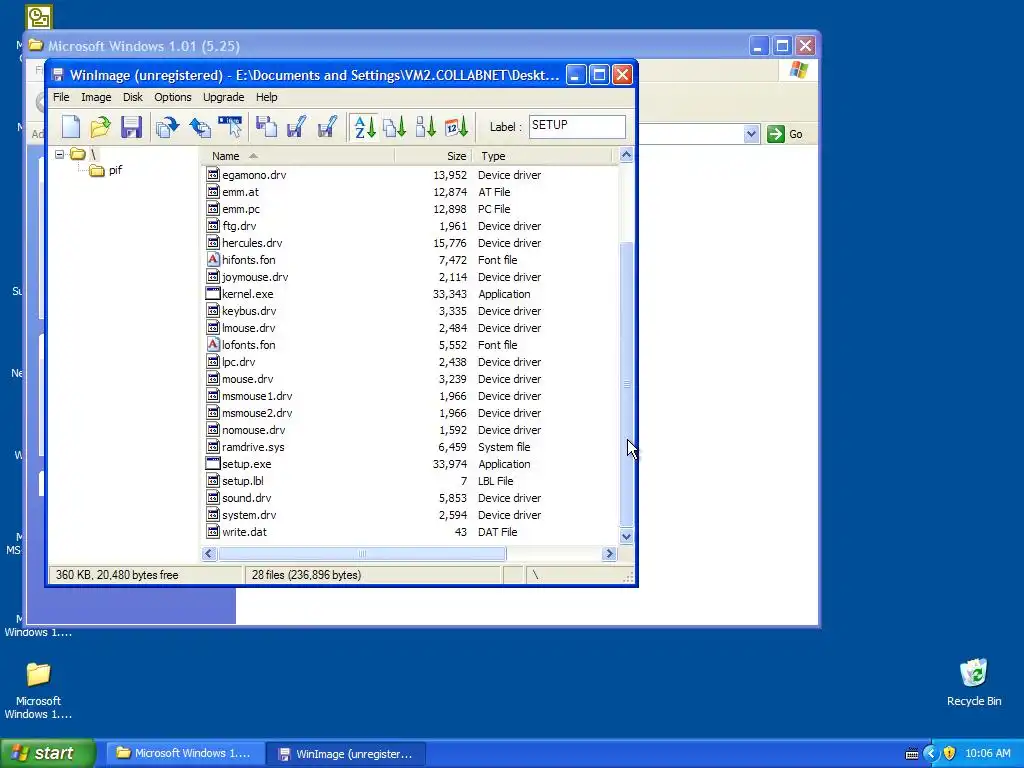The height and width of the screenshot is (768, 1024).
Task: Click the Go button in Explorer window
Action: coord(785,134)
